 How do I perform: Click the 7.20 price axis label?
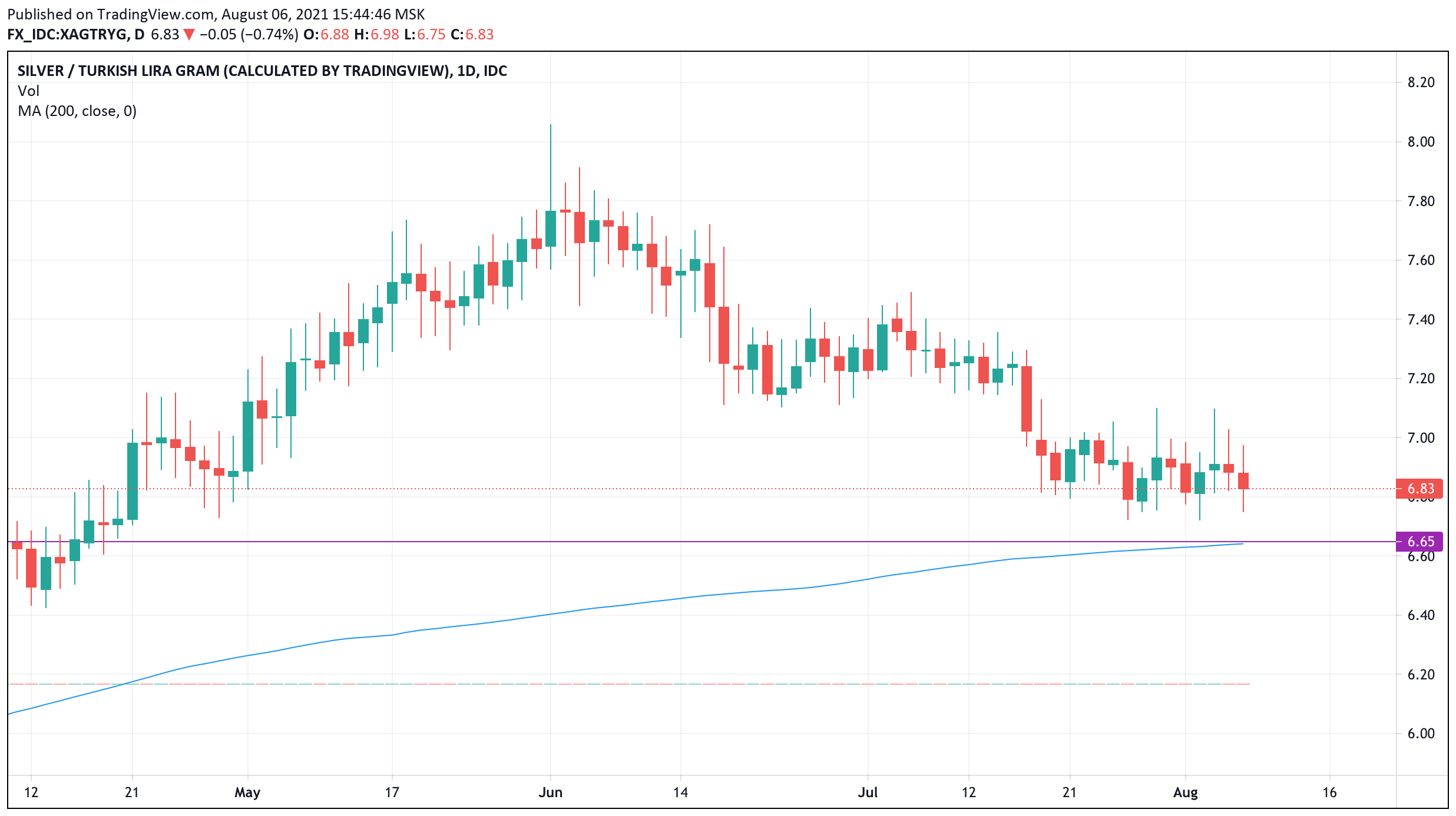click(1421, 379)
